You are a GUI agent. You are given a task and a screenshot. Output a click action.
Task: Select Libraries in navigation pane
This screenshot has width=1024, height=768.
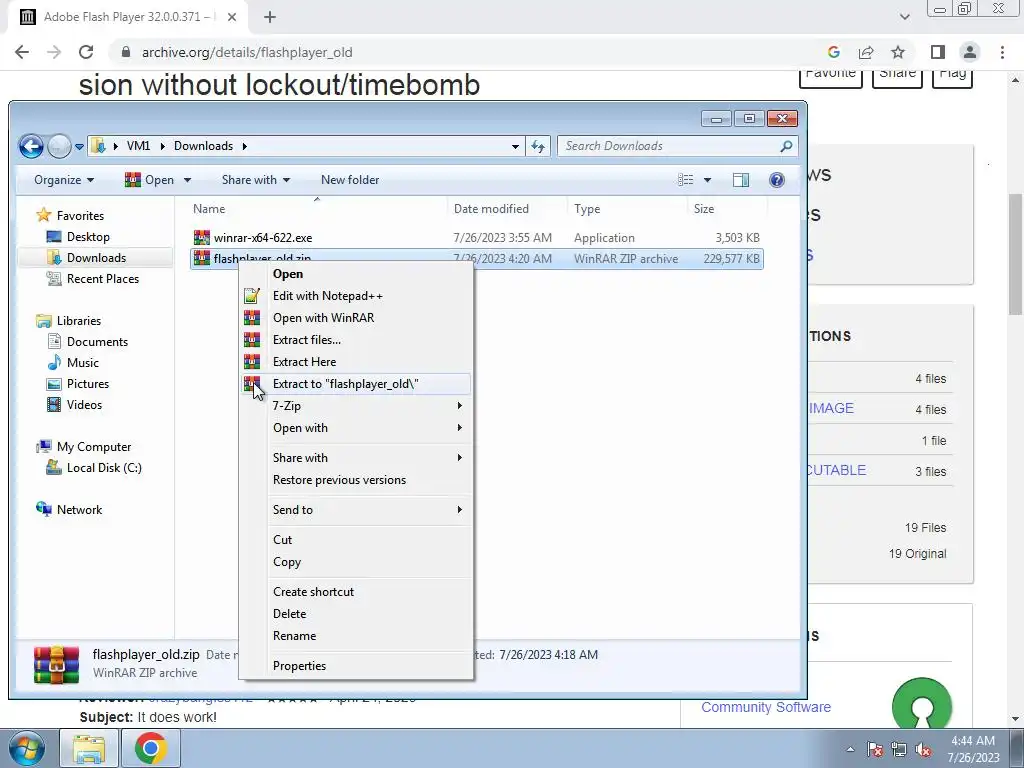tap(69, 321)
